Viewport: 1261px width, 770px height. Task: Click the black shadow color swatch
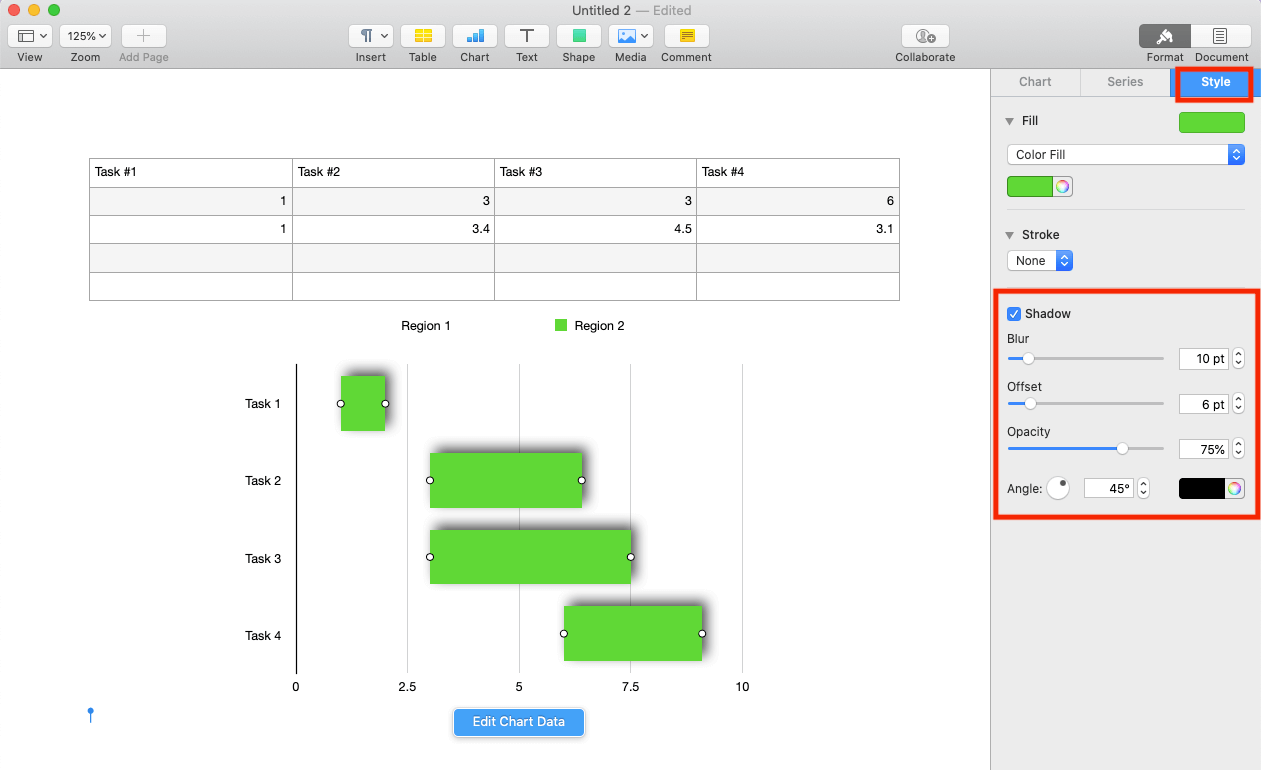pos(1202,488)
